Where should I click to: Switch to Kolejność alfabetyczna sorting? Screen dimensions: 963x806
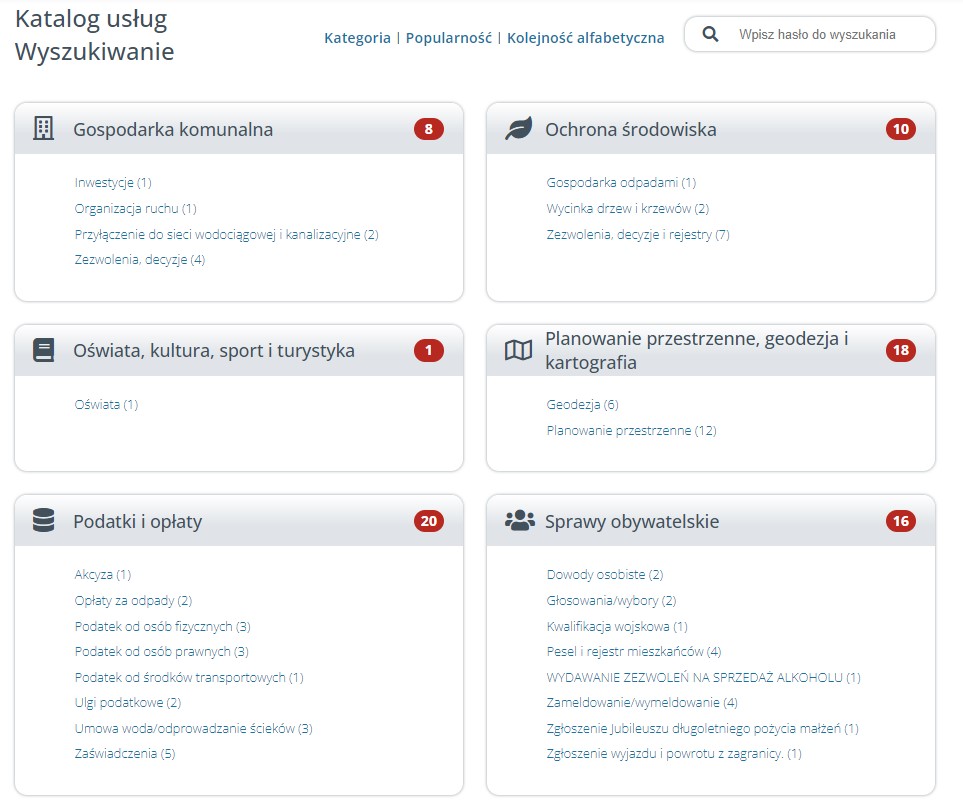click(x=585, y=38)
